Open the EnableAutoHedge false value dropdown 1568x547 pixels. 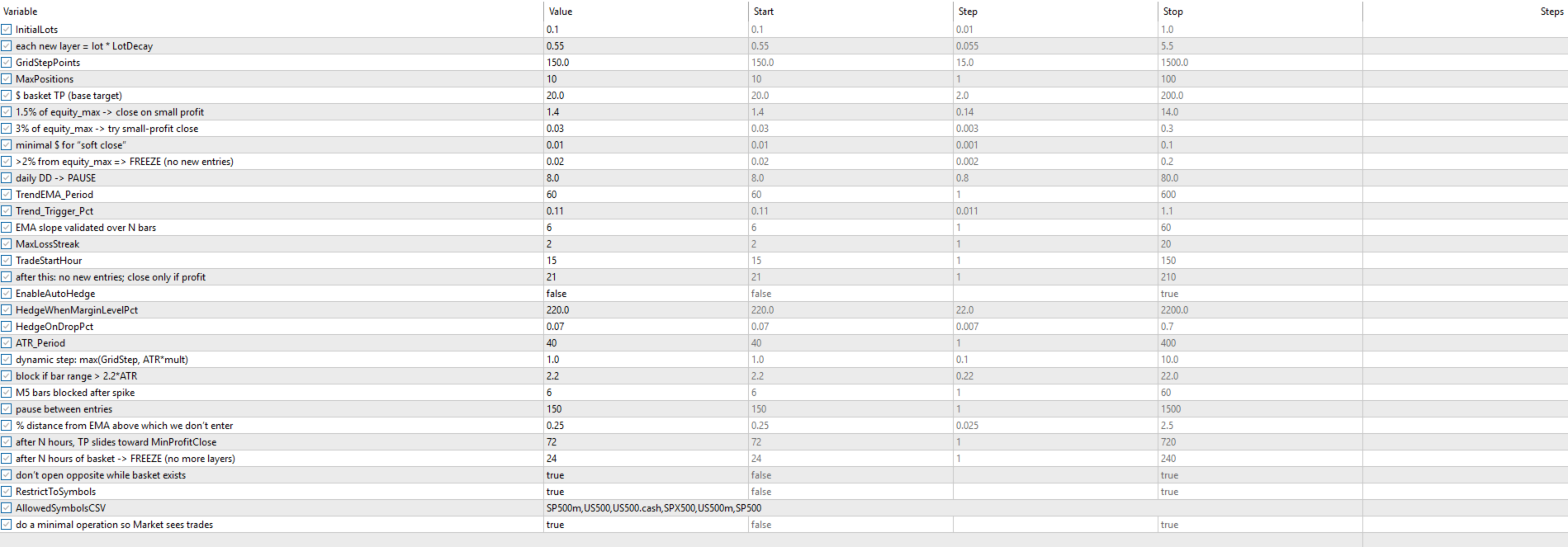pos(646,294)
